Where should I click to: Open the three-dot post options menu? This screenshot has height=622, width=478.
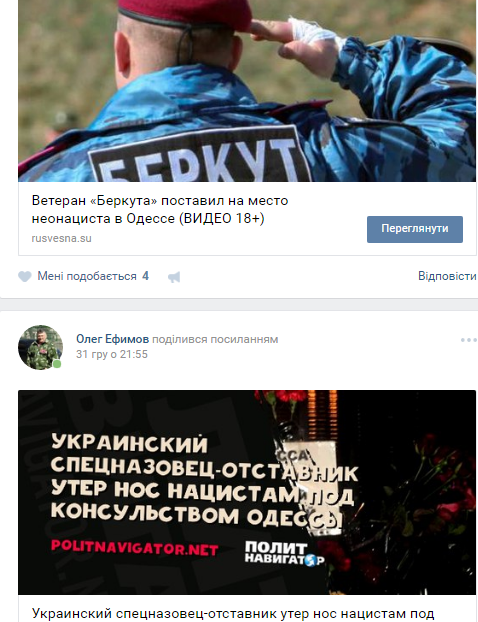coord(468,340)
